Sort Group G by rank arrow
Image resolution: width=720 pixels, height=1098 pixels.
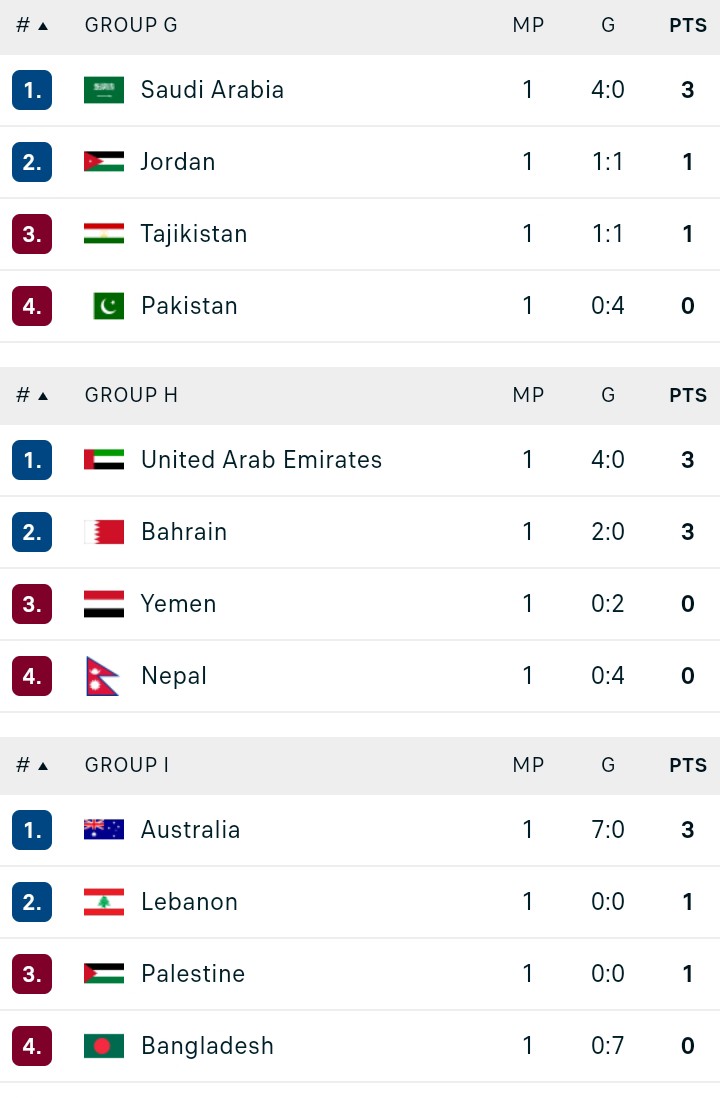42,26
